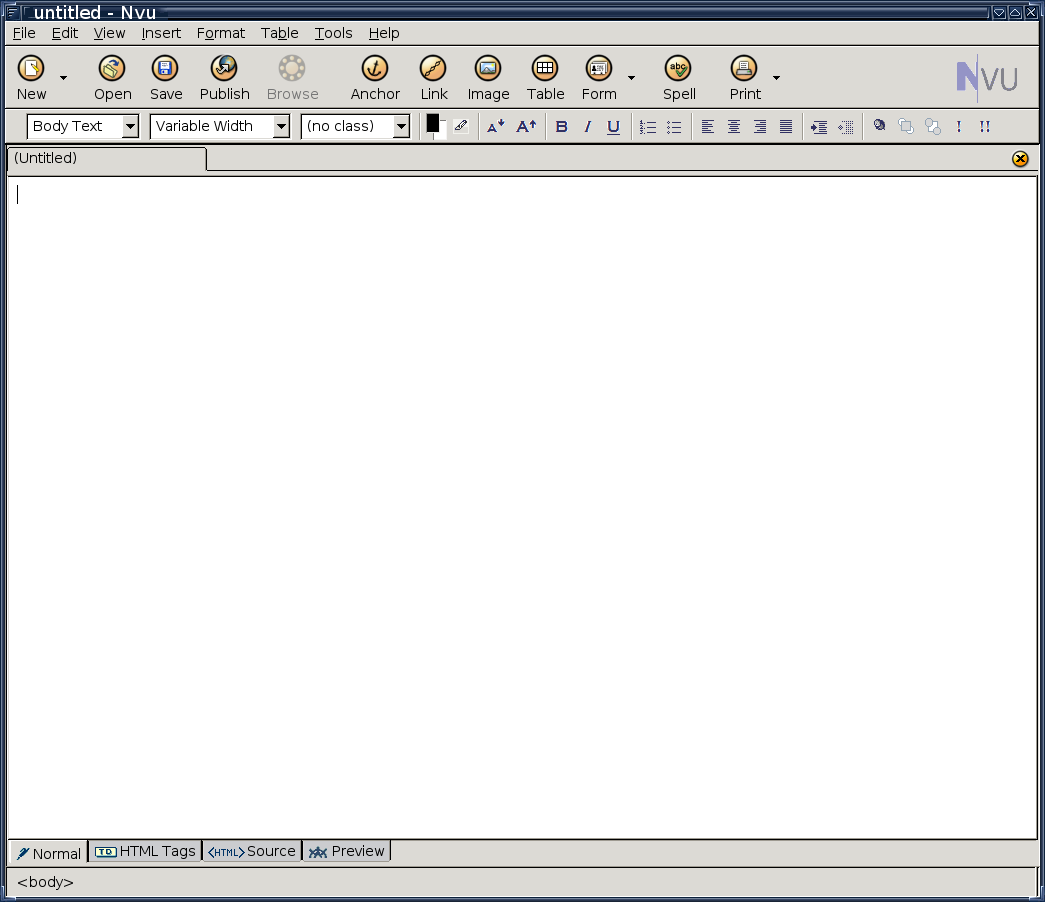Run the Spell checker
The height and width of the screenshot is (902, 1045).
[678, 78]
